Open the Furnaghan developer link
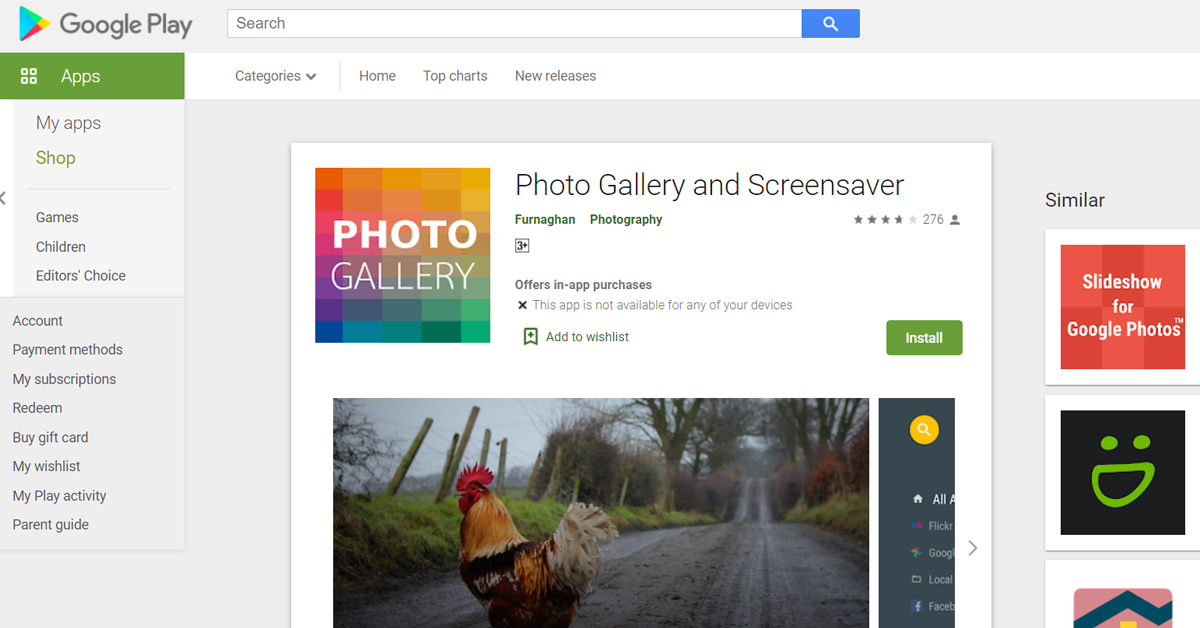Viewport: 1200px width, 628px height. pyautogui.click(x=545, y=220)
